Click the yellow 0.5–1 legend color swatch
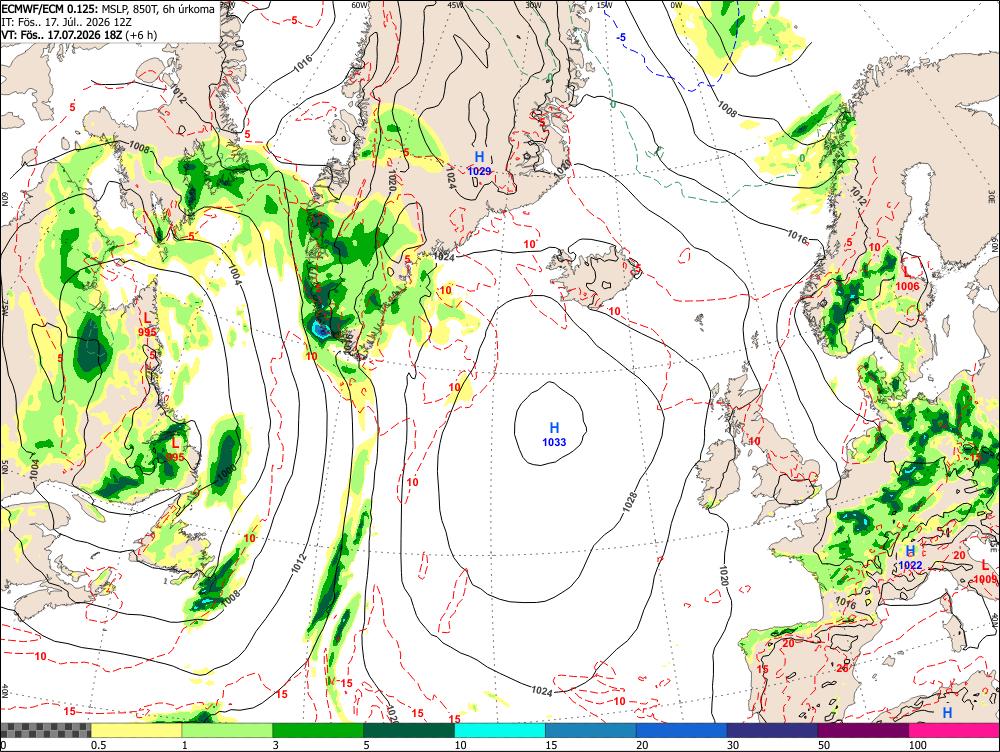This screenshot has height=752, width=1000. click(x=136, y=730)
